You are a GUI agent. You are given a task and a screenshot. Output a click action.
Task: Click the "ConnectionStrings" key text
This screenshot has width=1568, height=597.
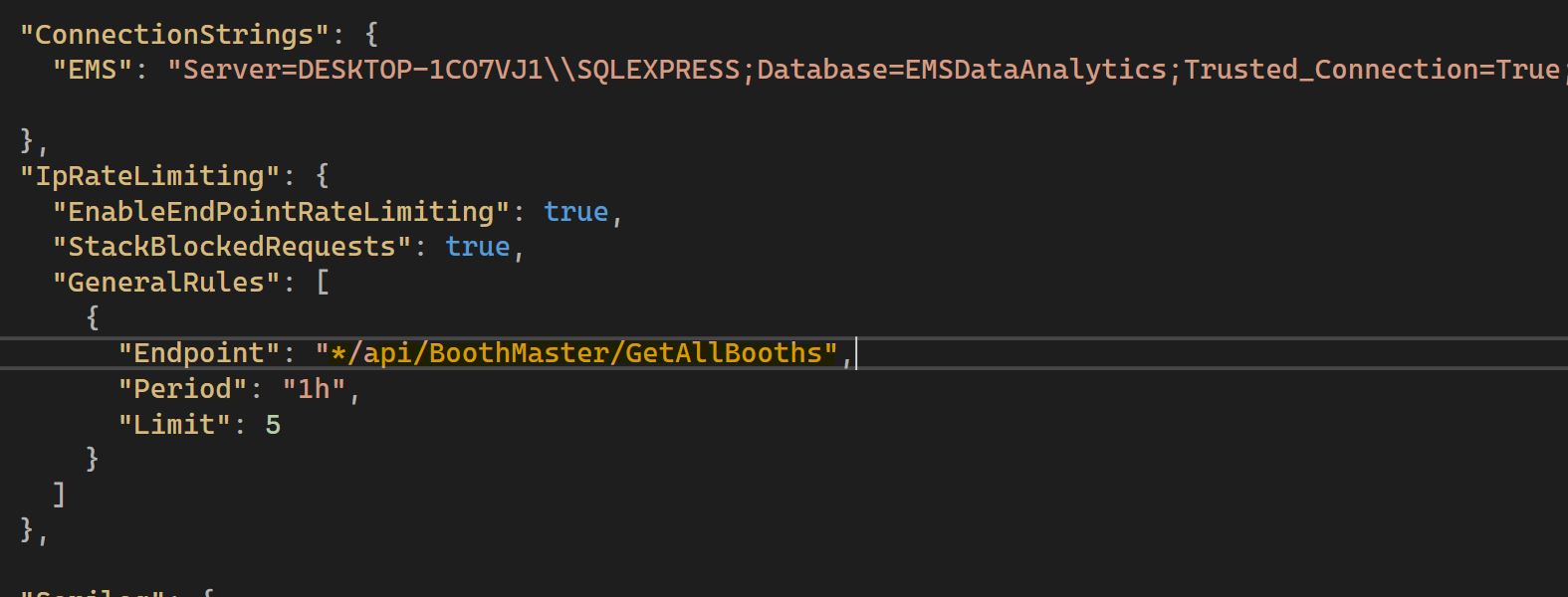[173, 35]
